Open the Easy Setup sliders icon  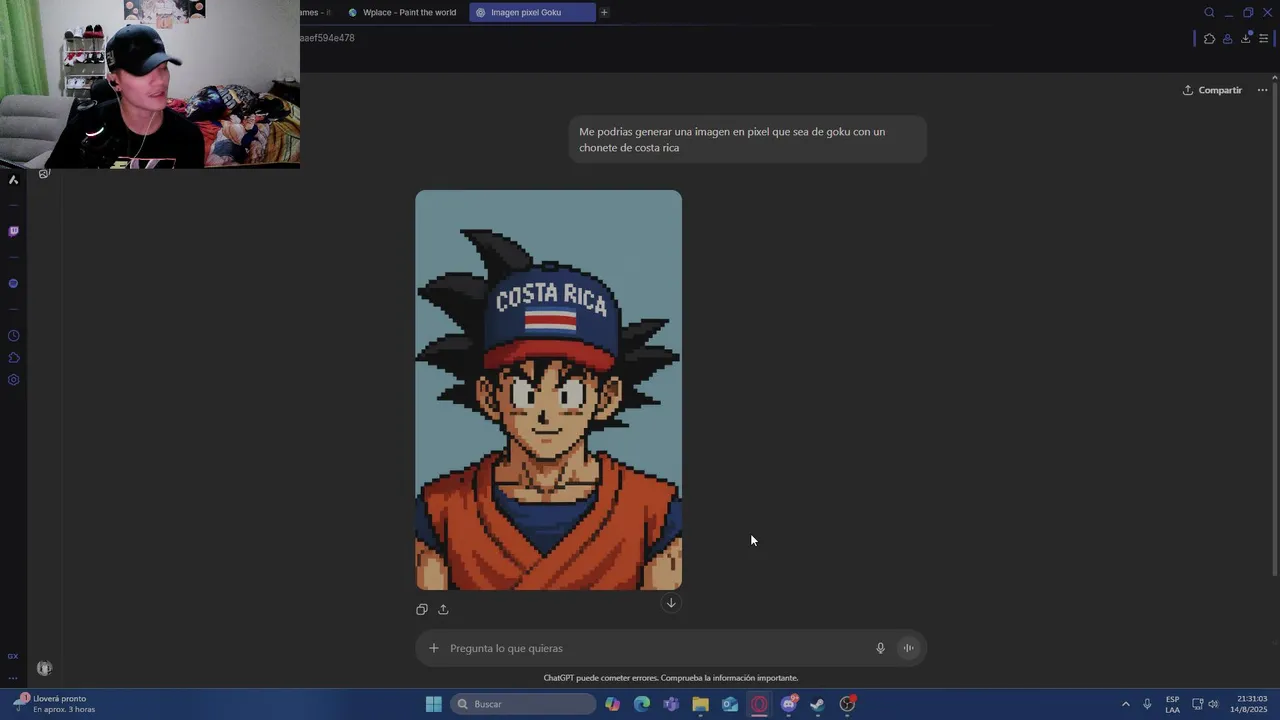1263,39
